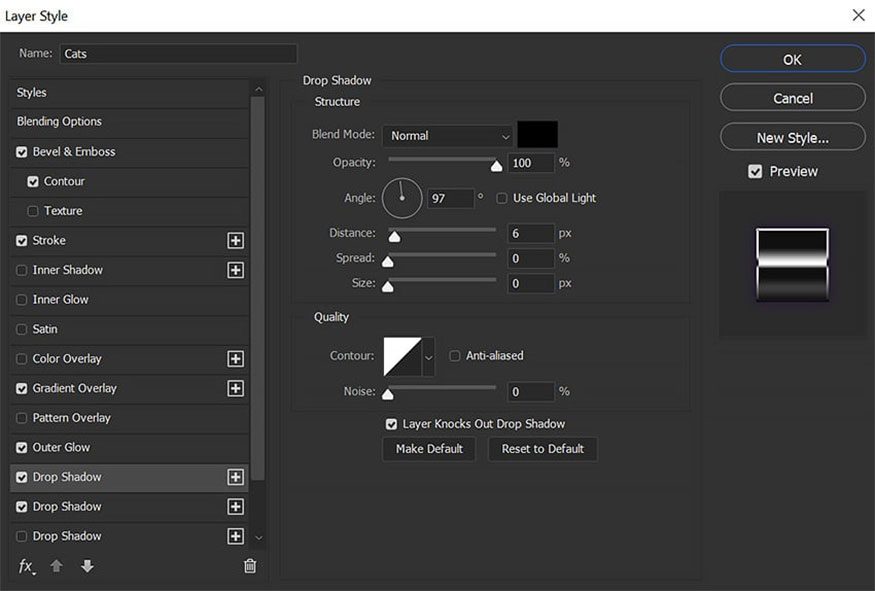Click the fx effects menu icon
This screenshot has height=591, width=875.
coord(26,567)
